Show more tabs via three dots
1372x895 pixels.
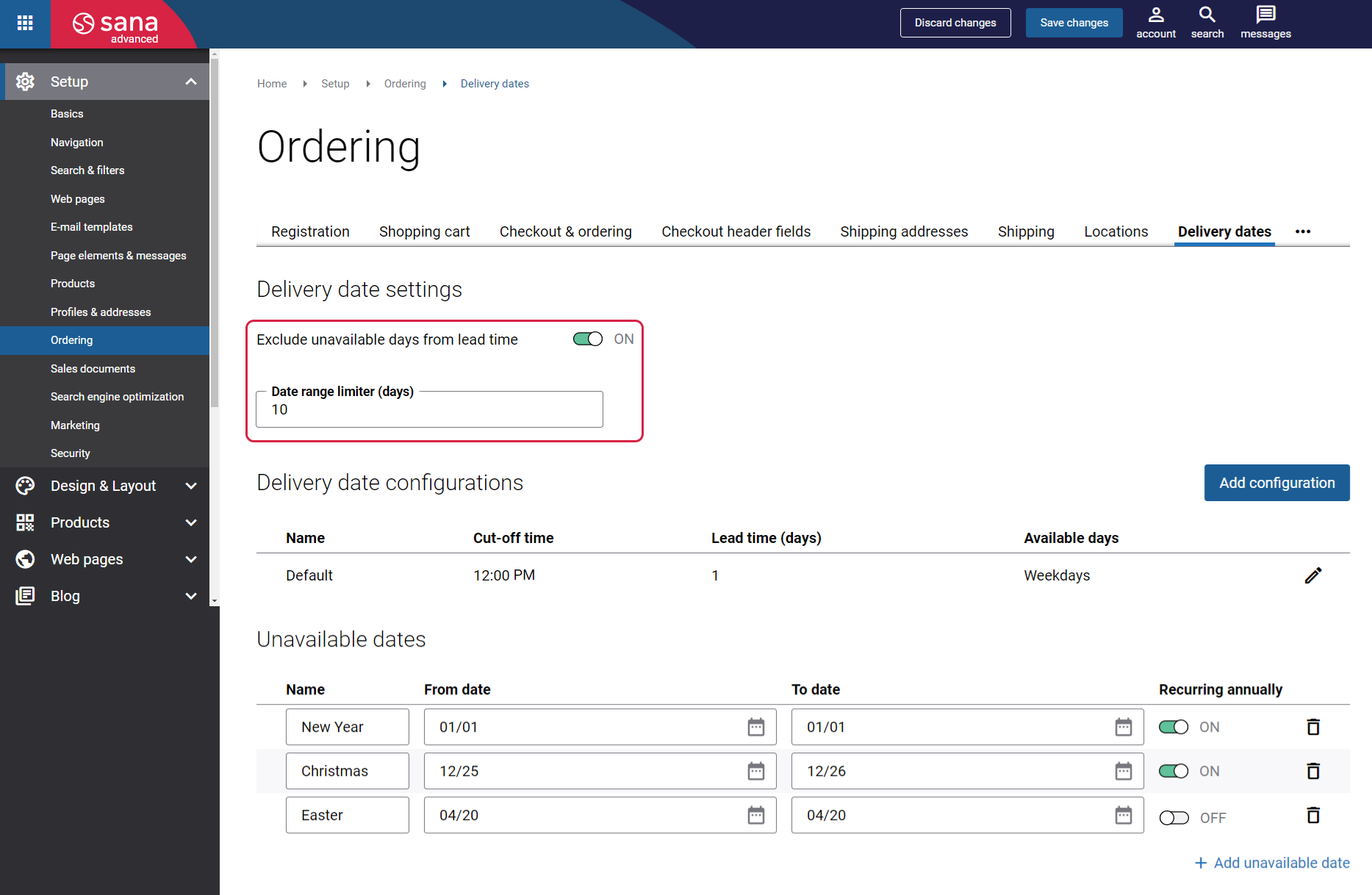1303,231
